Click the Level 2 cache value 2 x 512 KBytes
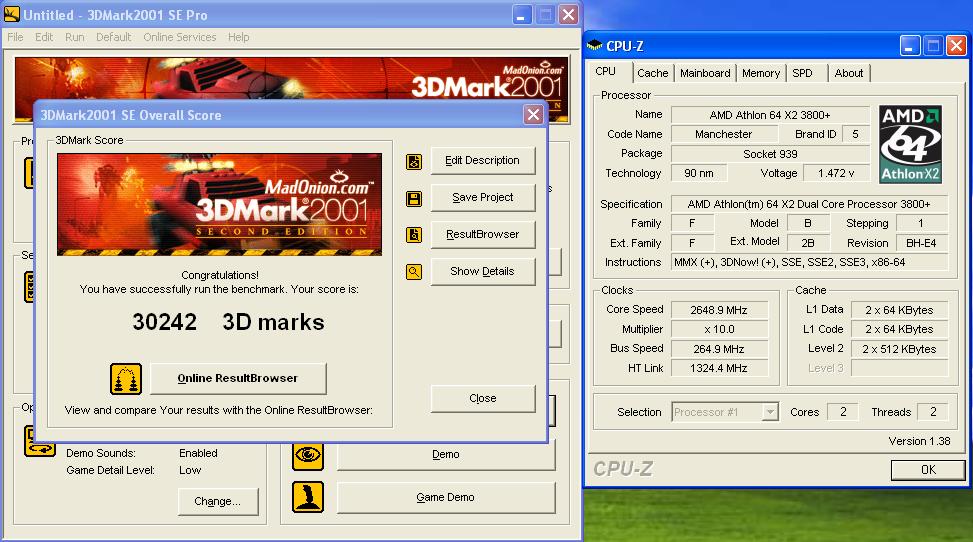This screenshot has width=973, height=542. (x=899, y=349)
